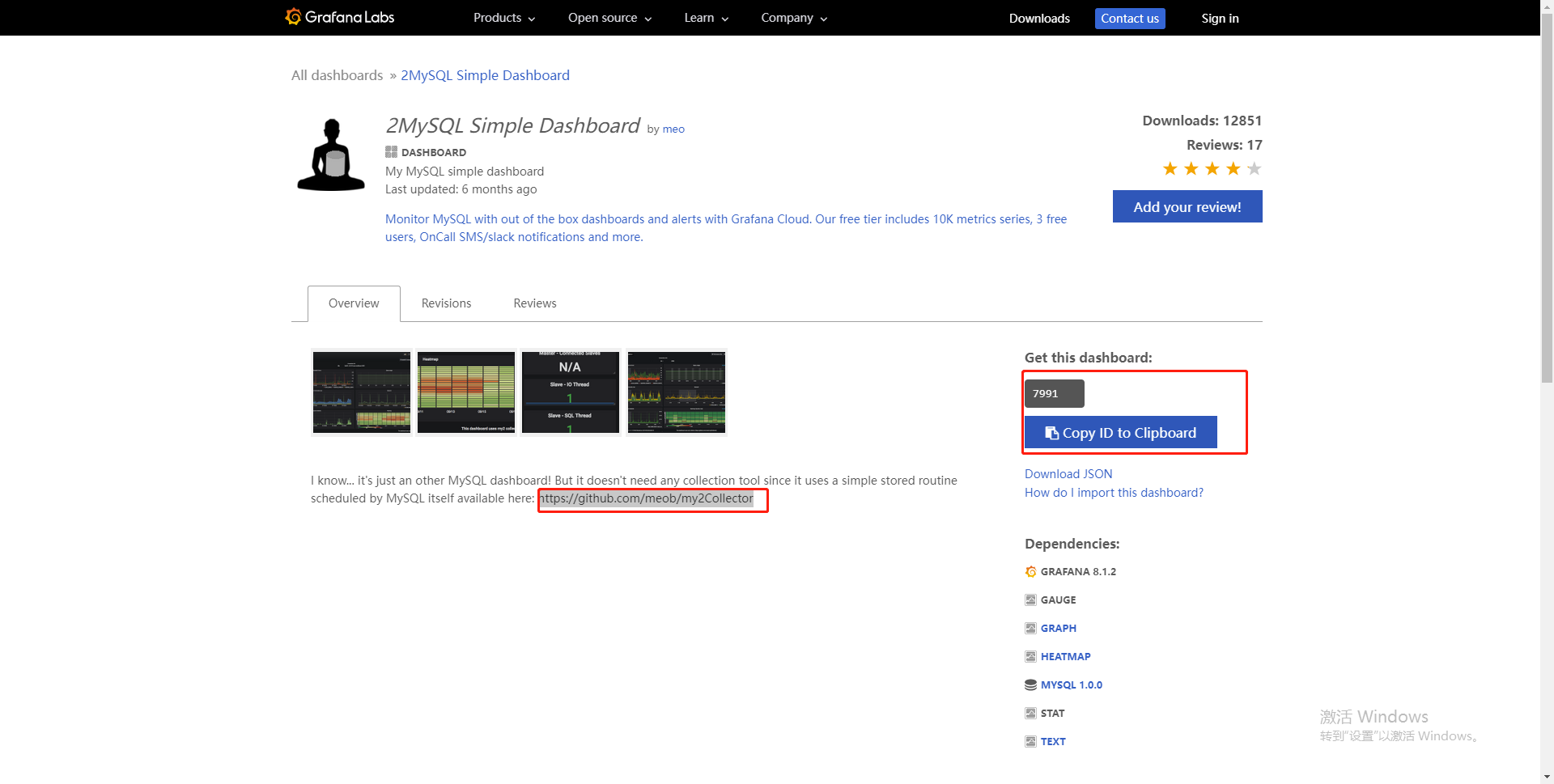Click the dashboard ID field showing 7991
The width and height of the screenshot is (1554, 784).
tap(1055, 394)
